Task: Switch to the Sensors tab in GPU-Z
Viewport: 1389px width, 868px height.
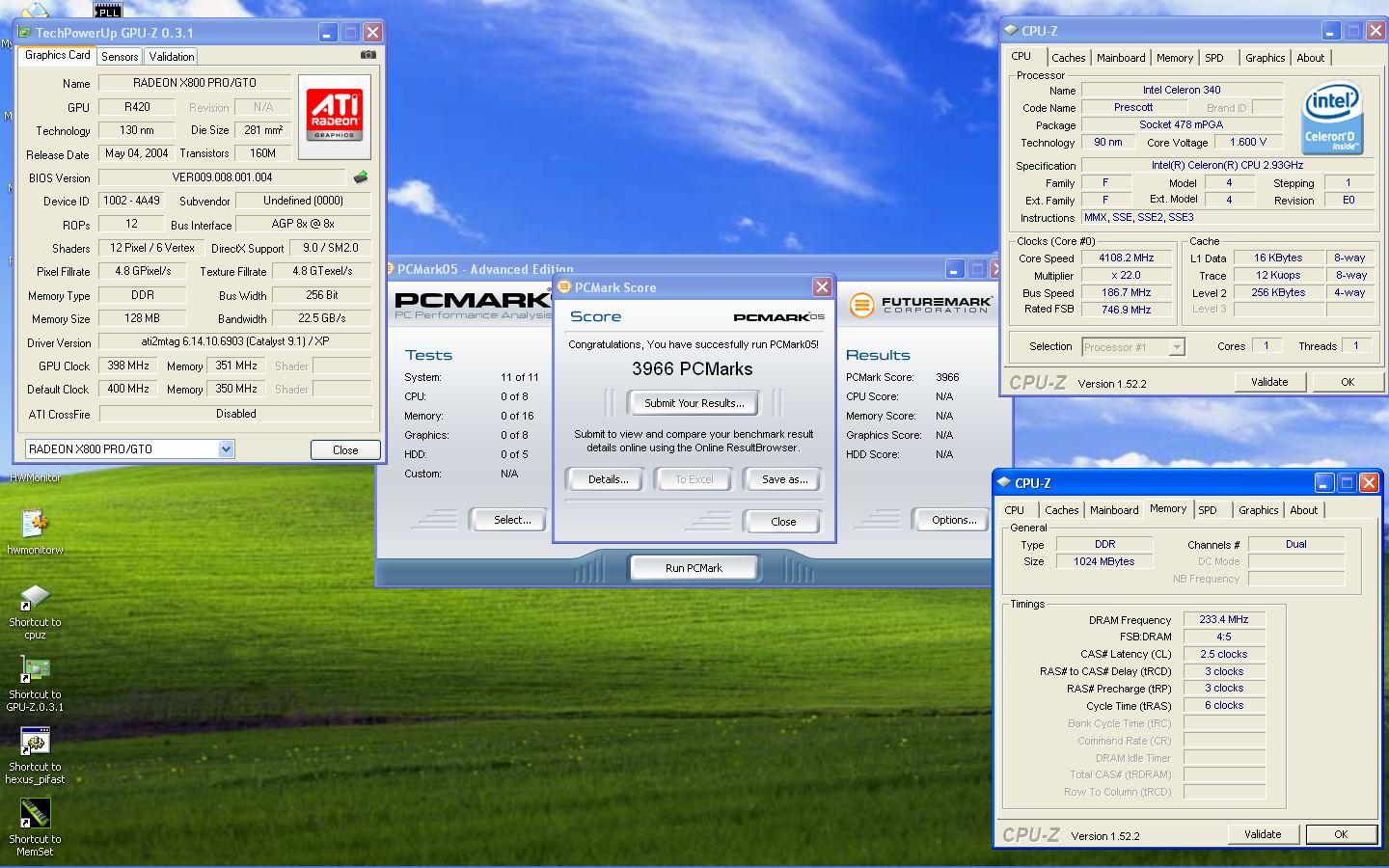Action: [120, 57]
